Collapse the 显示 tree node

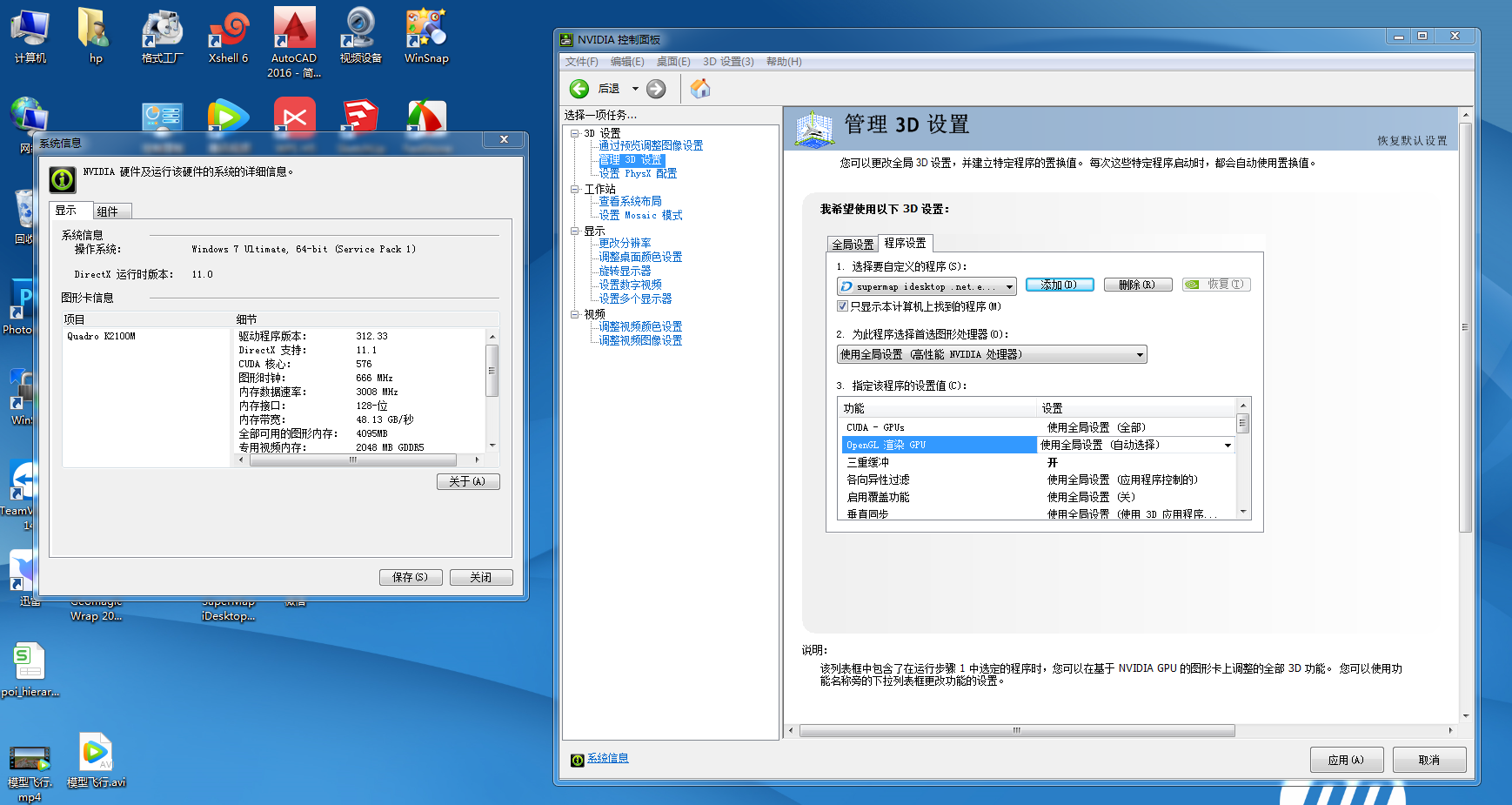coord(575,231)
